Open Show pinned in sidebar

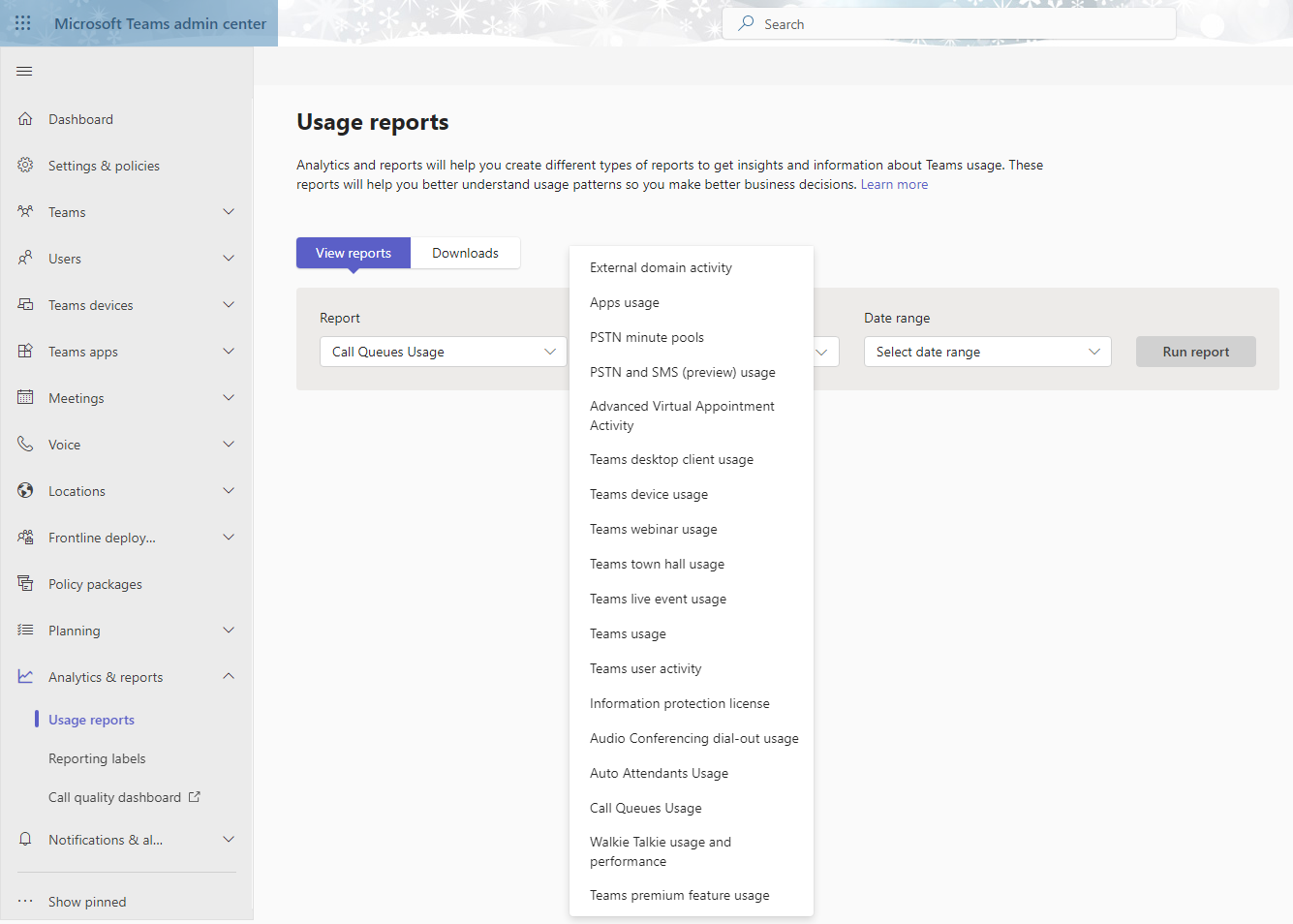[87, 902]
